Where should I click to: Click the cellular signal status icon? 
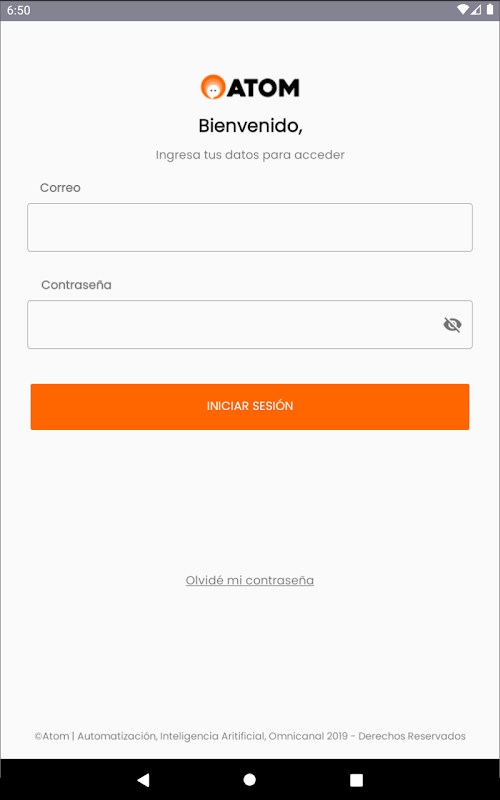click(x=476, y=10)
